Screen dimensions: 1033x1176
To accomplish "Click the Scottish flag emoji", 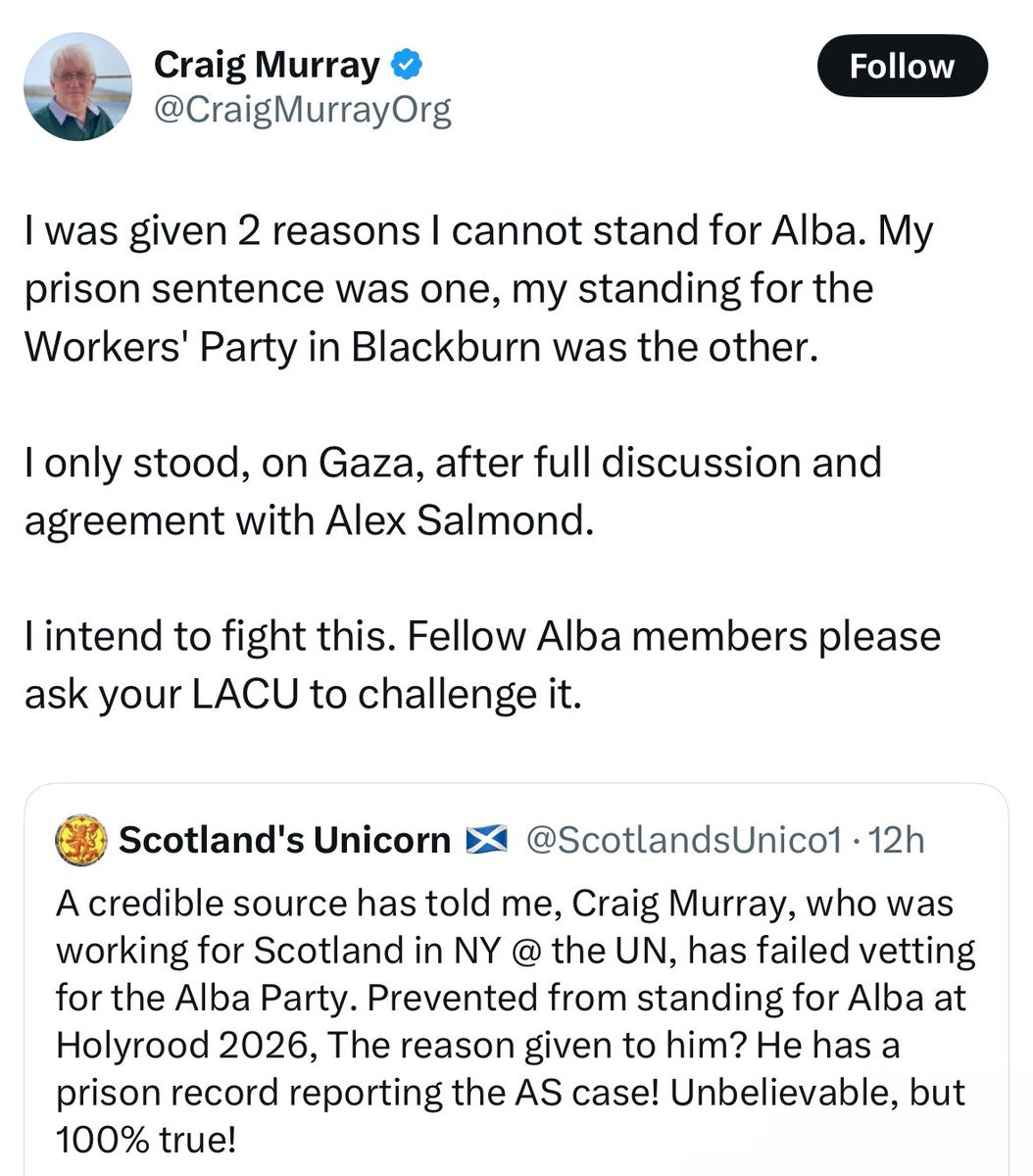I will pyautogui.click(x=485, y=840).
